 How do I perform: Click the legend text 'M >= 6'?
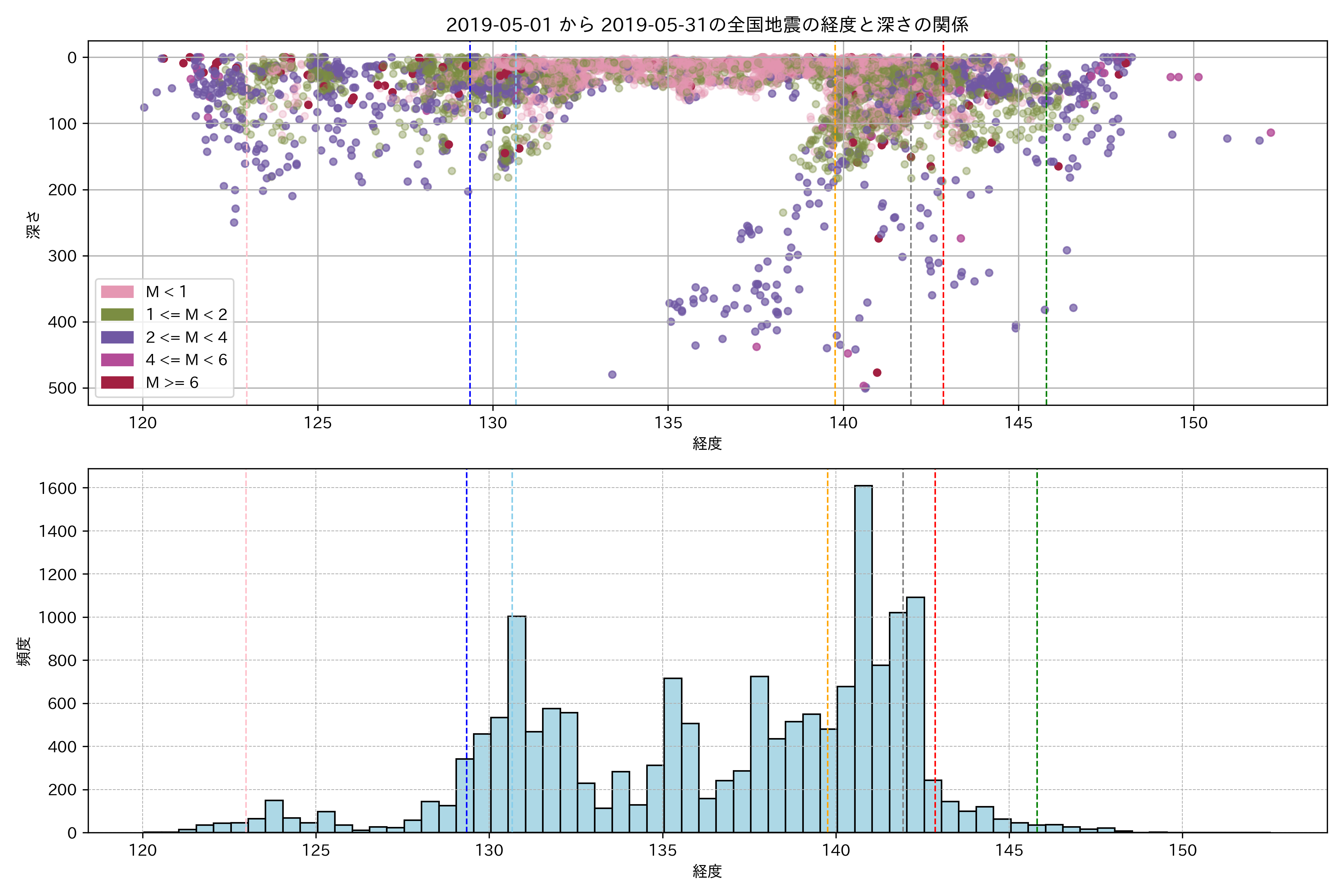(x=172, y=383)
